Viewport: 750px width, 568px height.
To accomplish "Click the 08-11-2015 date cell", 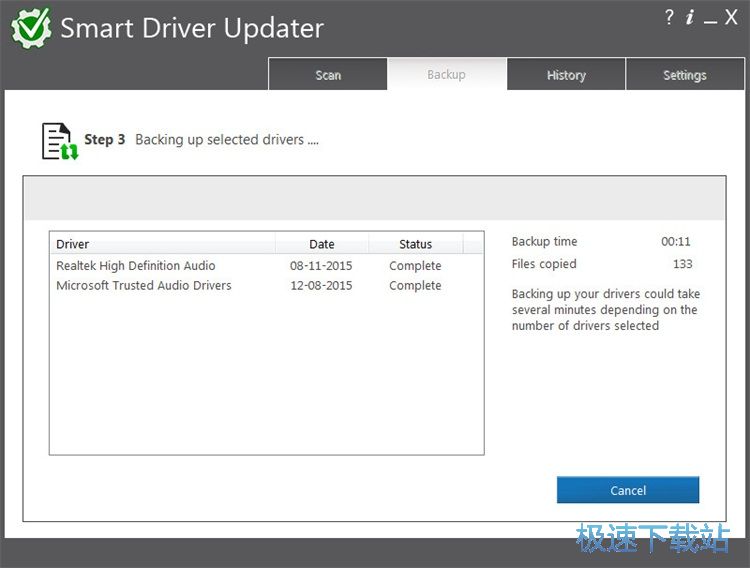I will (321, 266).
